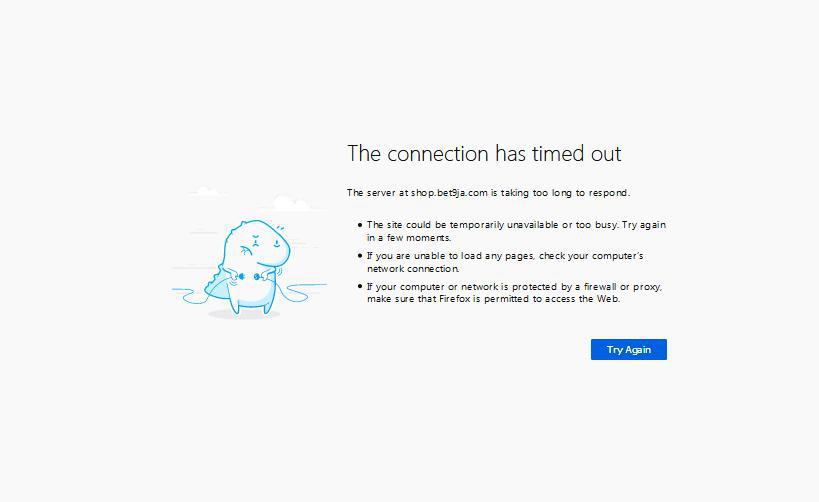The image size is (819, 502).
Task: Click the unplugged cable connectors the dinosaur holds
Action: [x=249, y=277]
